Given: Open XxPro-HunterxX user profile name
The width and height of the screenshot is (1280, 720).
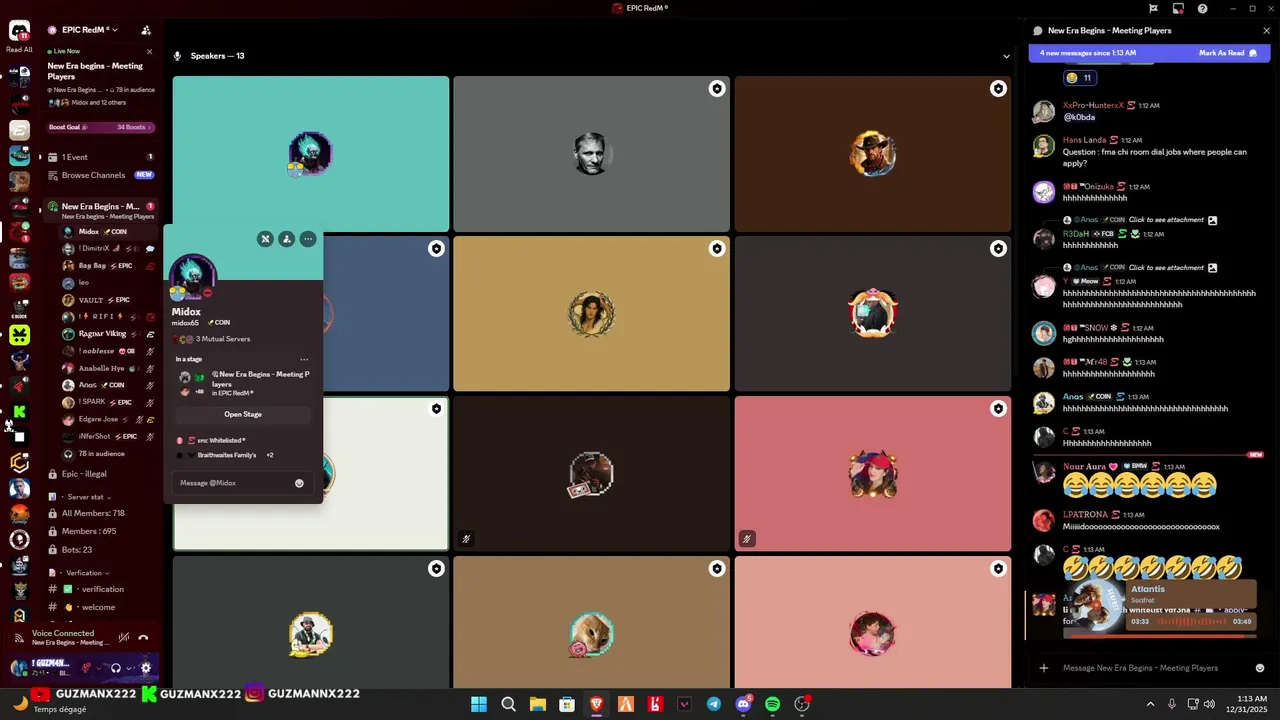Looking at the screenshot, I should pos(1093,105).
